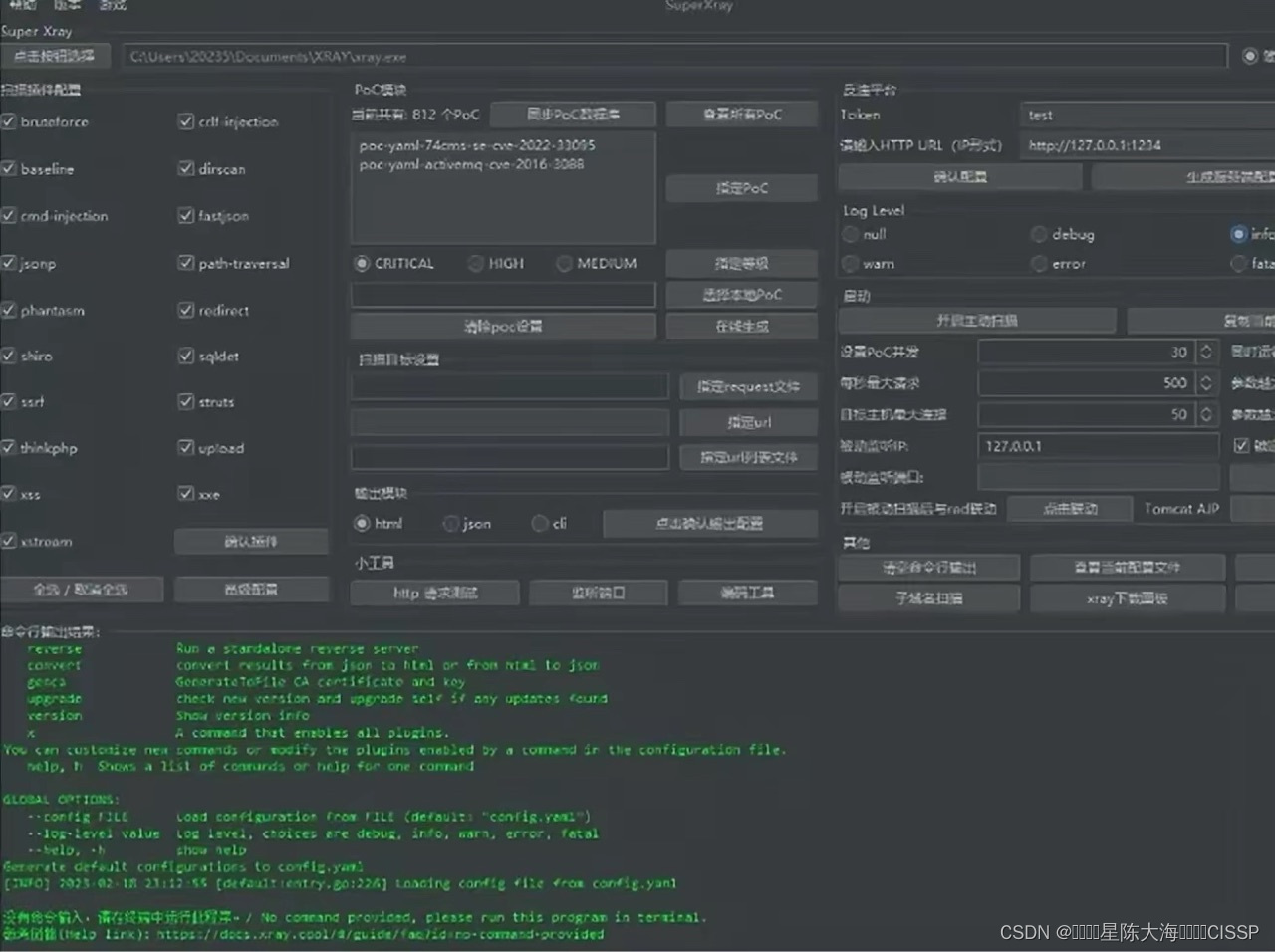Click the 在线生成 button
The width and height of the screenshot is (1275, 952).
742,326
